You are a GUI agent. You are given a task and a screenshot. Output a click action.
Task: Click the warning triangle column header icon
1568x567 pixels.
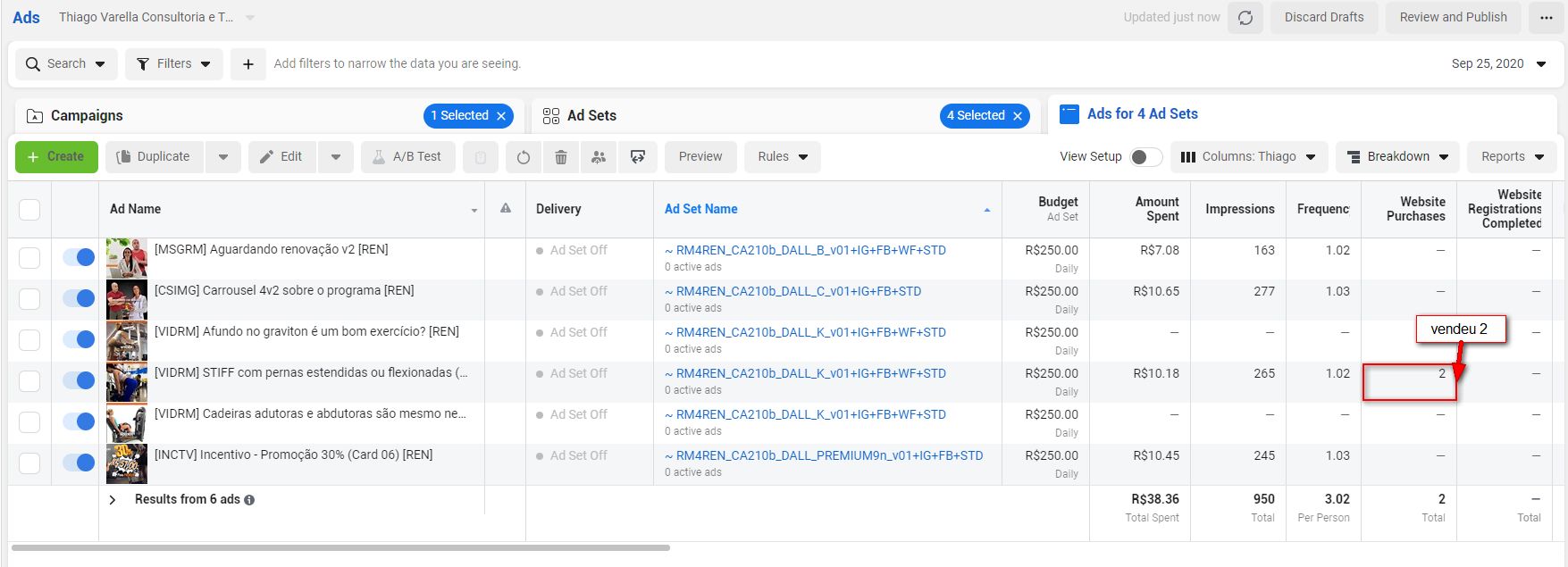click(506, 208)
